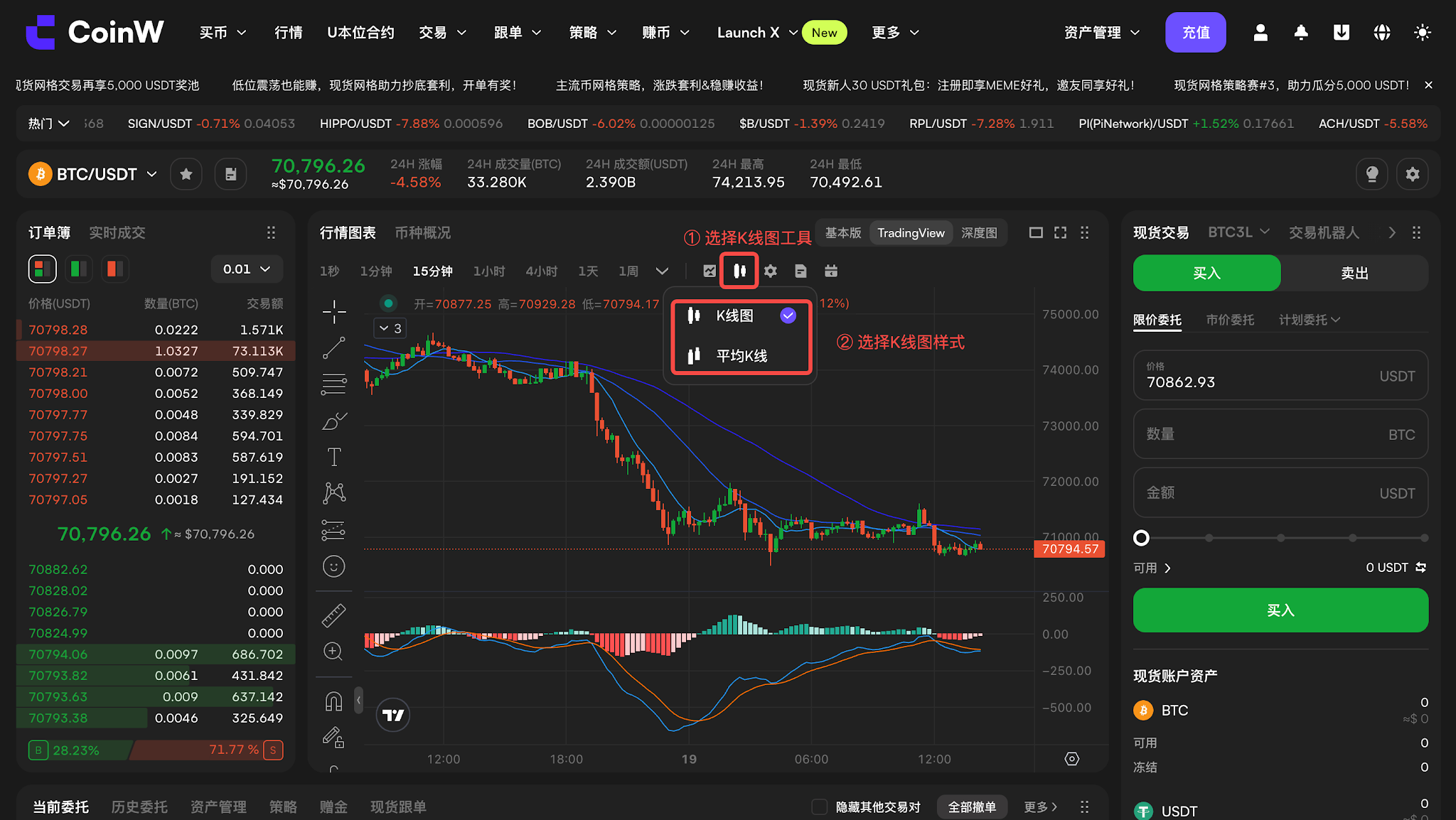
Task: Open the language globe icon
Action: [1382, 32]
